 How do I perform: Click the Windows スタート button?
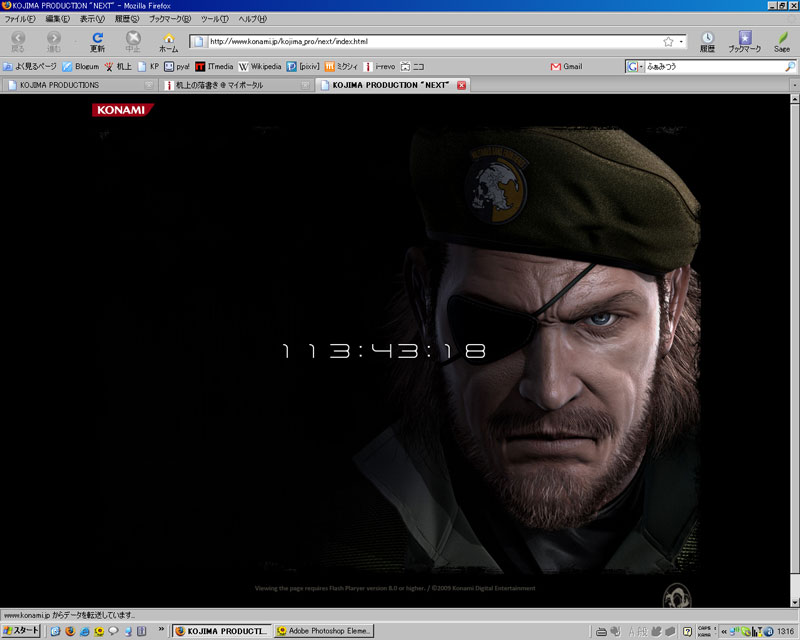[21, 631]
